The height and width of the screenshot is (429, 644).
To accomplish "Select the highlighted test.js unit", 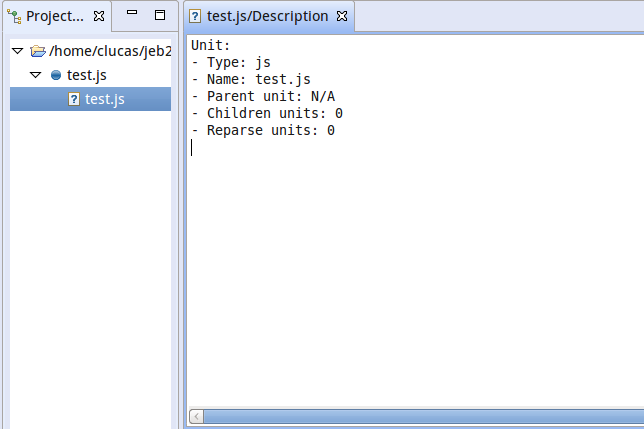I will 90,99.
